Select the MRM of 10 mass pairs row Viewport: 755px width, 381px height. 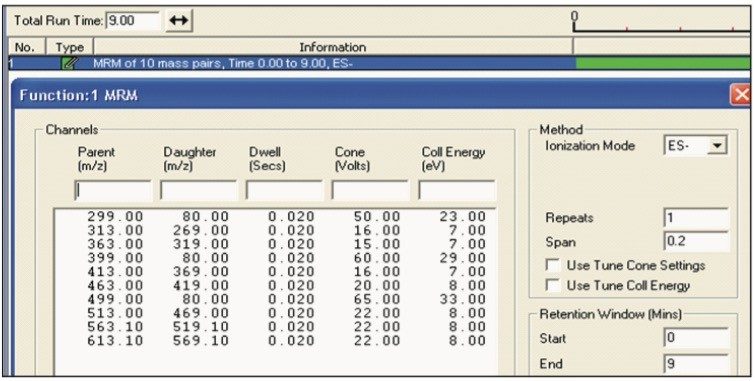point(291,63)
